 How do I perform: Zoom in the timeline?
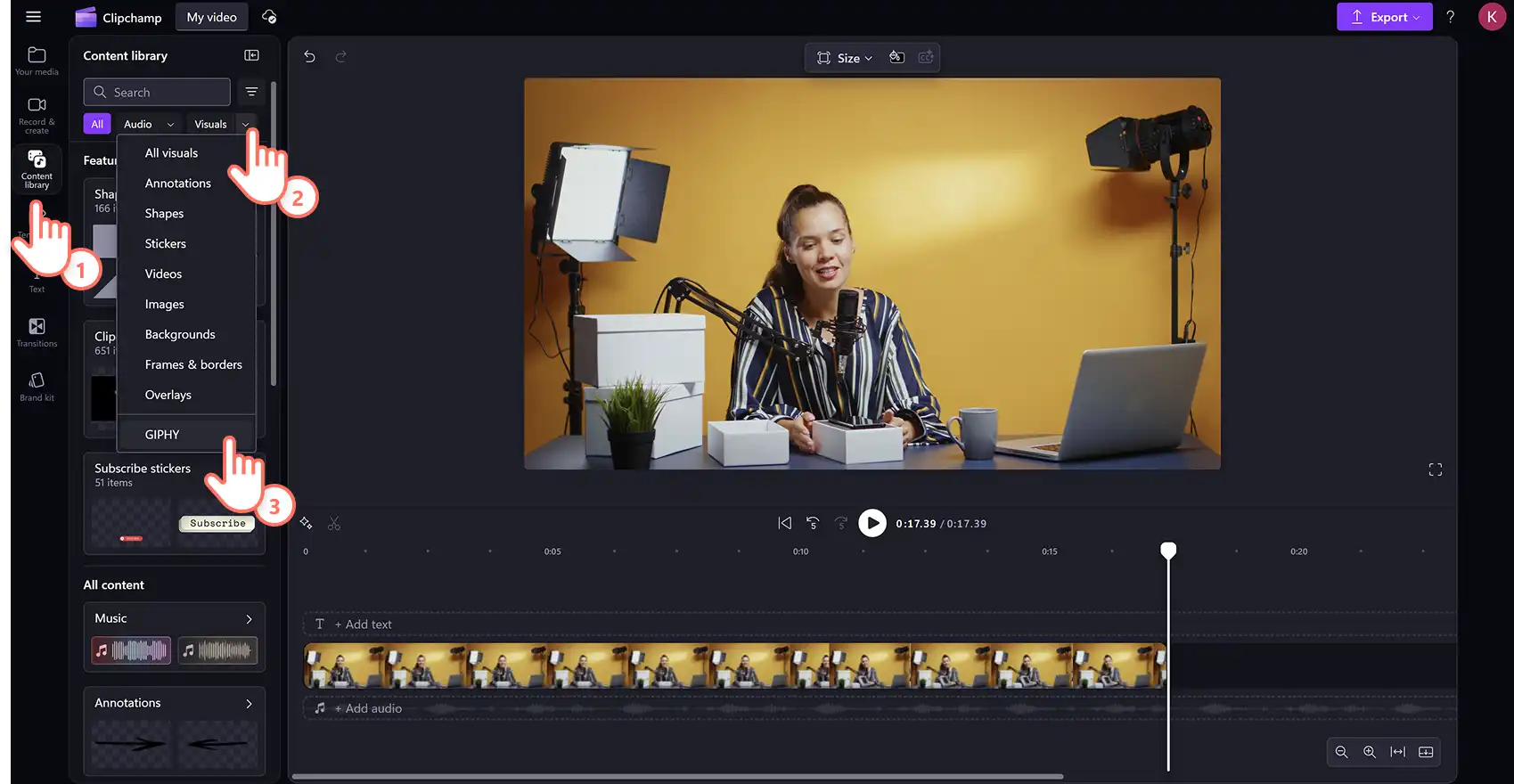coord(1370,752)
